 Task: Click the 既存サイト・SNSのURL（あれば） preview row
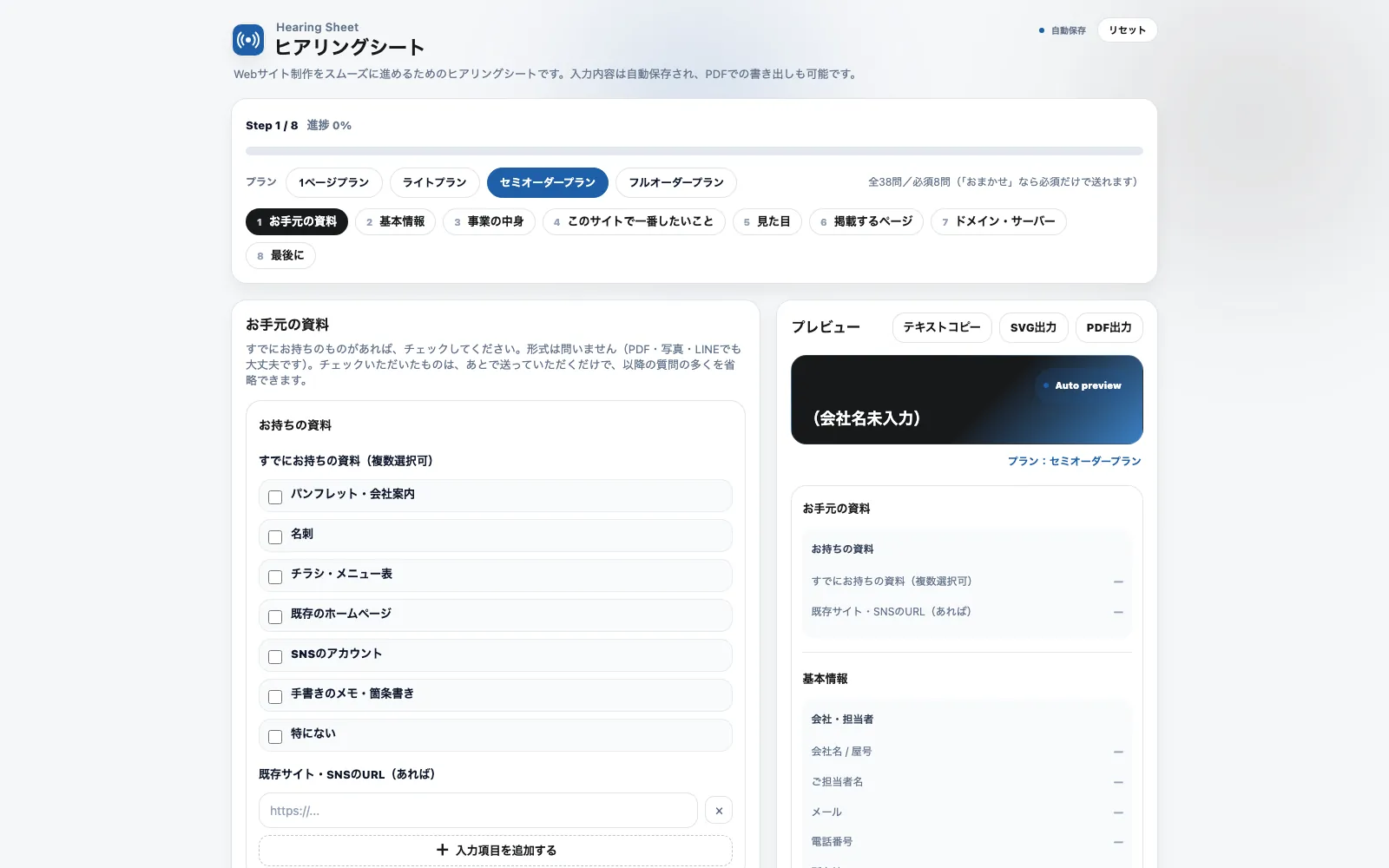pos(967,612)
